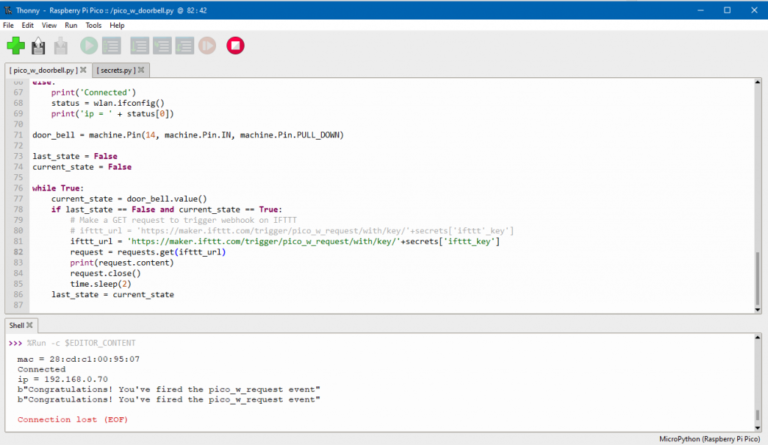
Task: Open the File menu
Action: (8, 25)
